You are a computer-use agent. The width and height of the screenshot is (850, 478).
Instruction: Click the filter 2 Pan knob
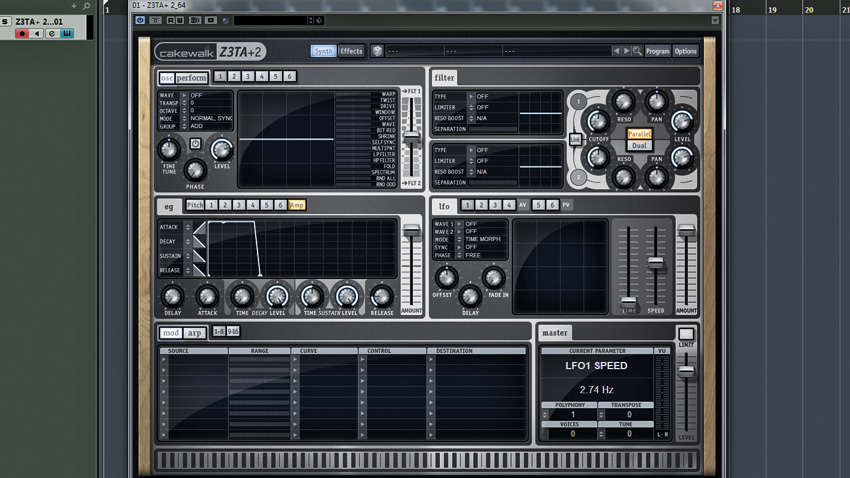656,177
